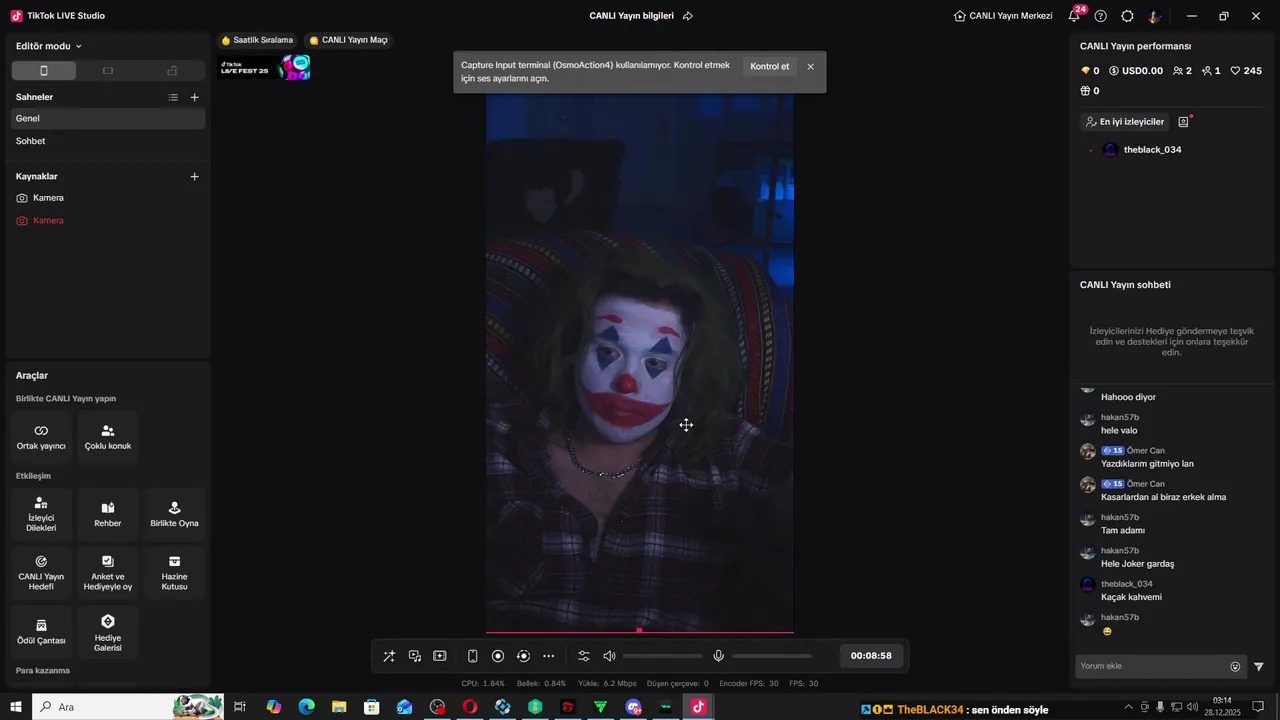Select the first Kamera source
The image size is (1280, 720).
coord(108,198)
